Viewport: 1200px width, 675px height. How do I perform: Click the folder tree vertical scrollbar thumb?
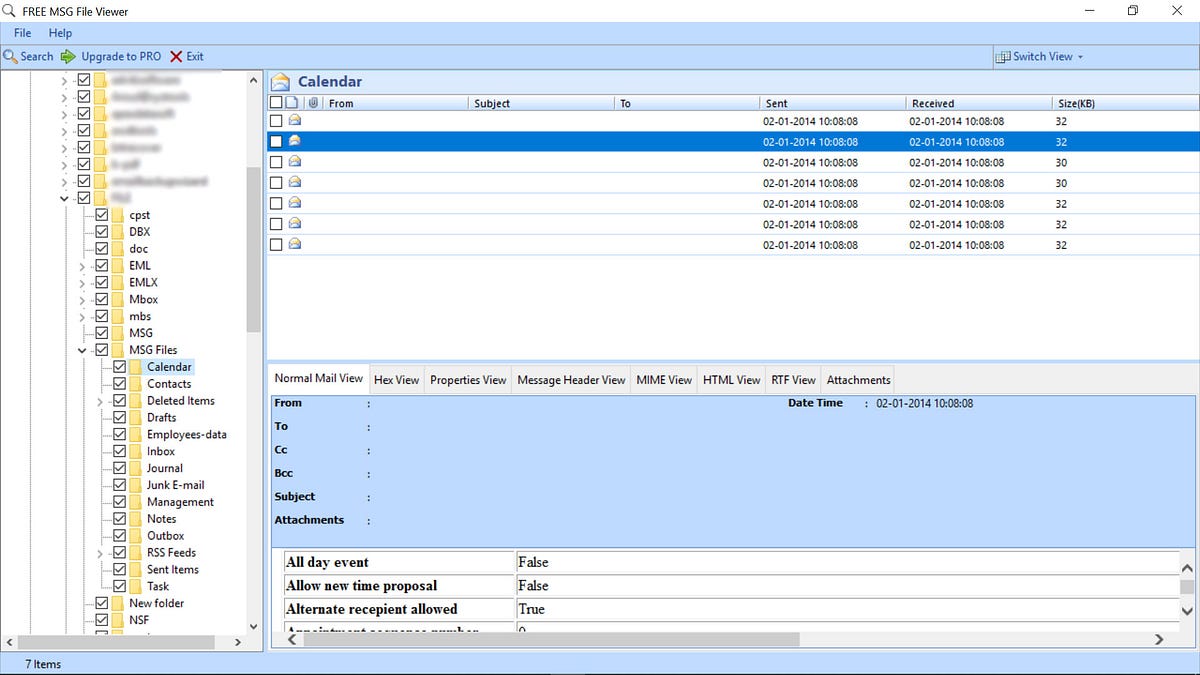(253, 249)
